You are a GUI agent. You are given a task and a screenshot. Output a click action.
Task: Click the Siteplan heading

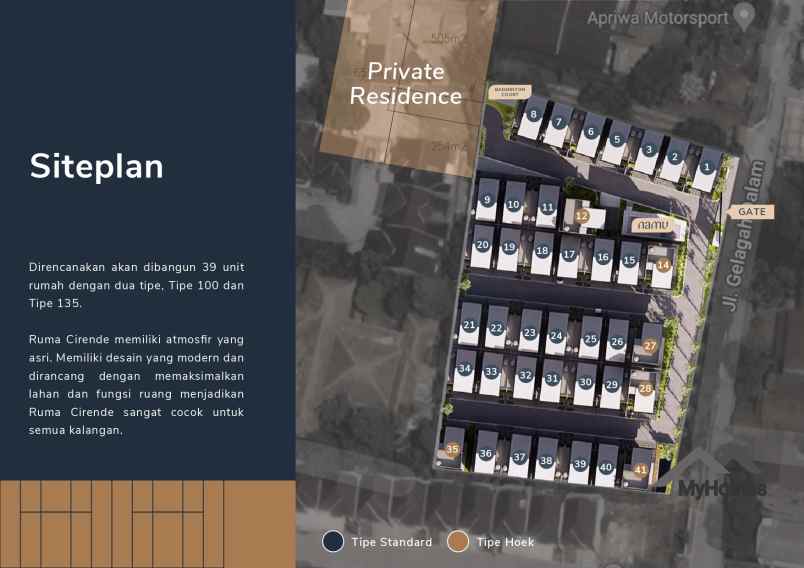96,167
